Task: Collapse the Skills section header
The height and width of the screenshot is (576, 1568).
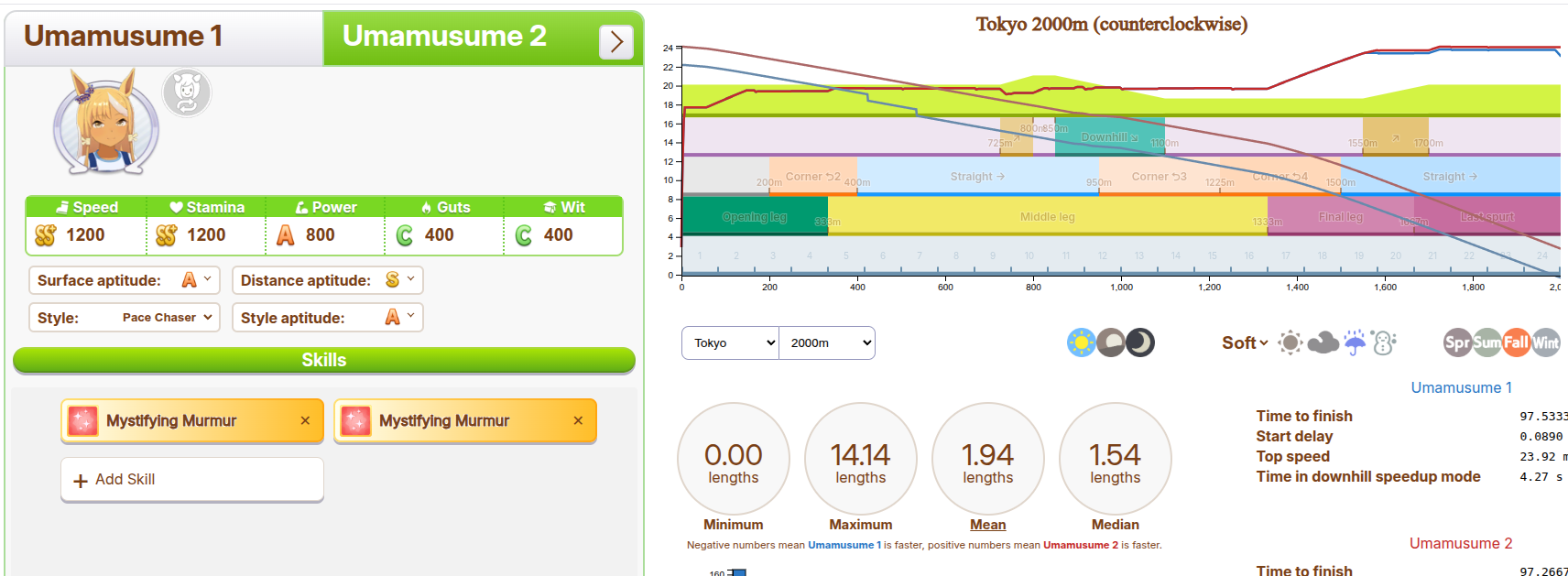Action: (324, 360)
